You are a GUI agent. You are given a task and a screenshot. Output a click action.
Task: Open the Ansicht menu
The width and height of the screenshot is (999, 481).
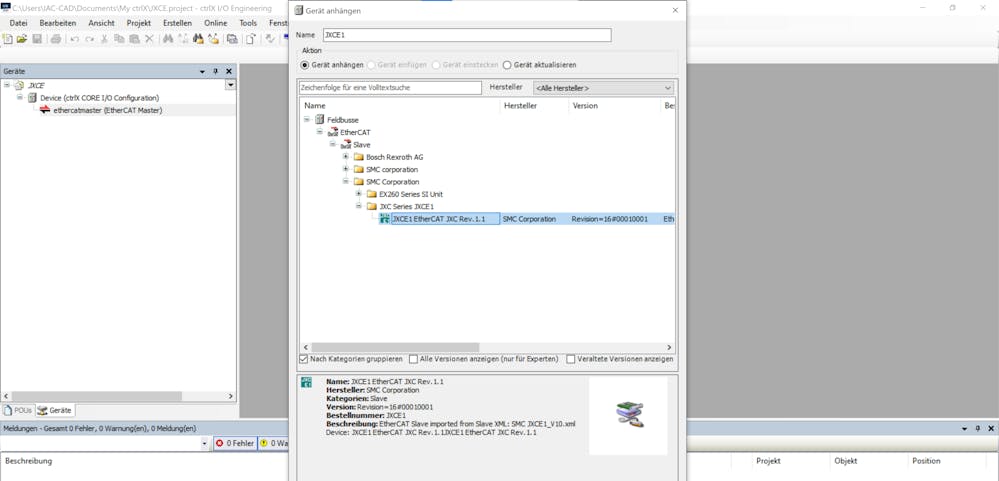101,23
